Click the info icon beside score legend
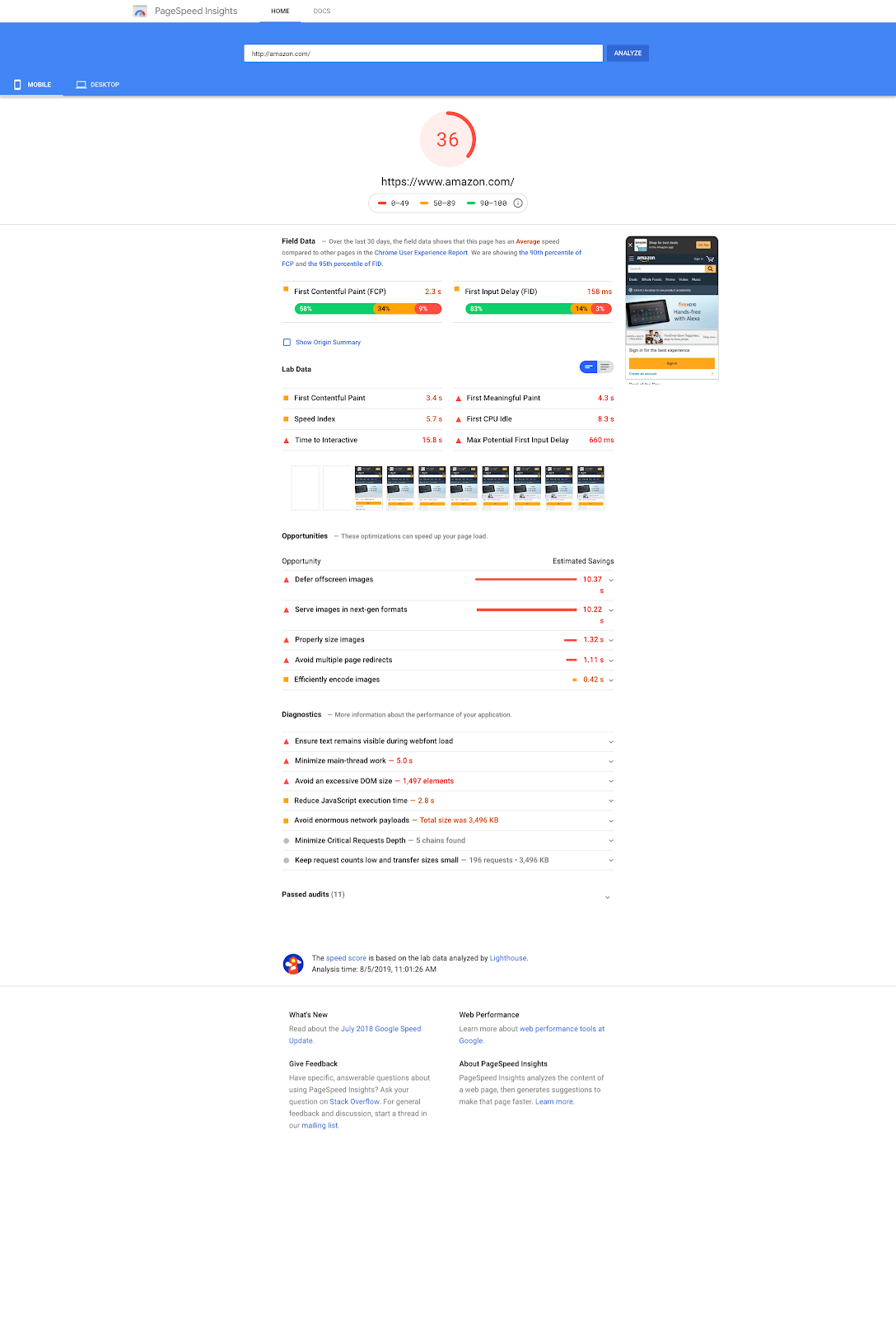This screenshot has width=896, height=1318. (518, 203)
